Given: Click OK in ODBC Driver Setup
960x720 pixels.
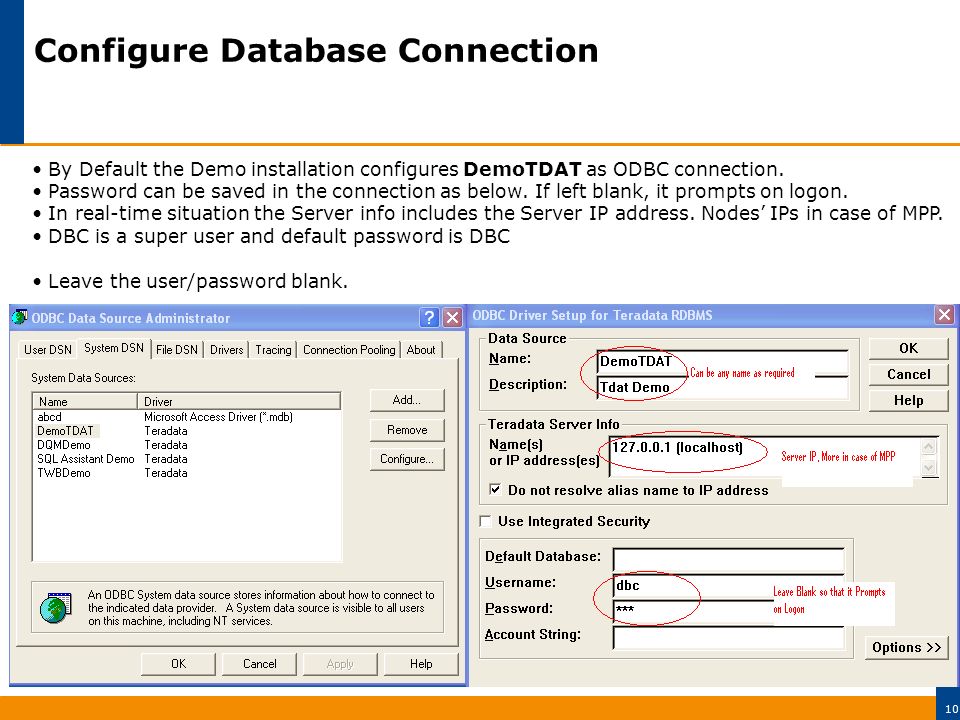Looking at the screenshot, I should [x=909, y=348].
